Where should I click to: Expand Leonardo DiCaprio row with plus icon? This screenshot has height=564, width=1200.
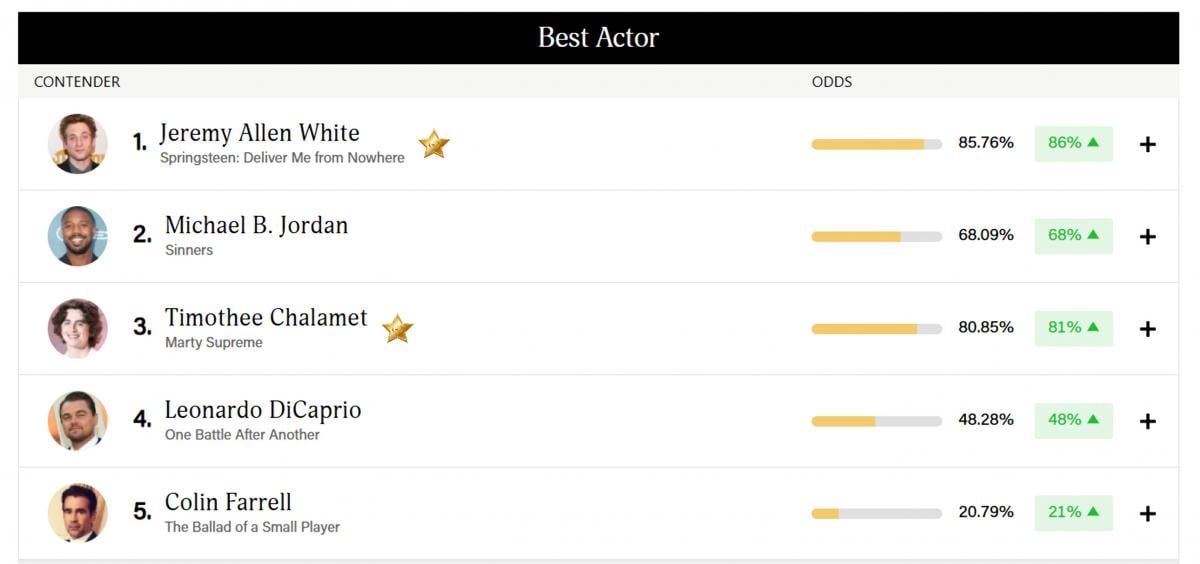(x=1148, y=421)
